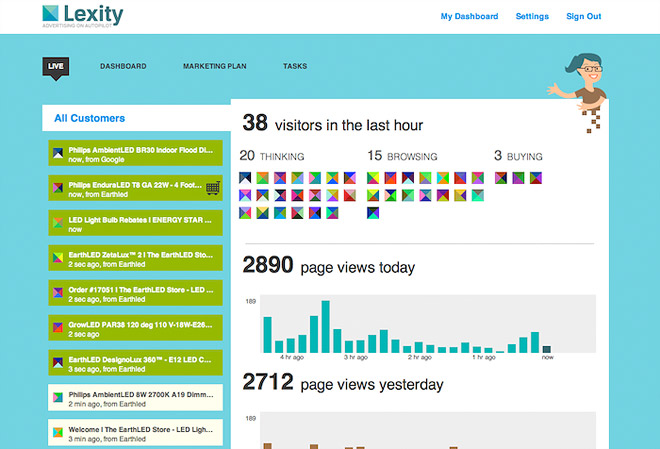Click the dark 'now' bar in today's chart
Viewport: 660px width, 449px height.
pyautogui.click(x=546, y=349)
